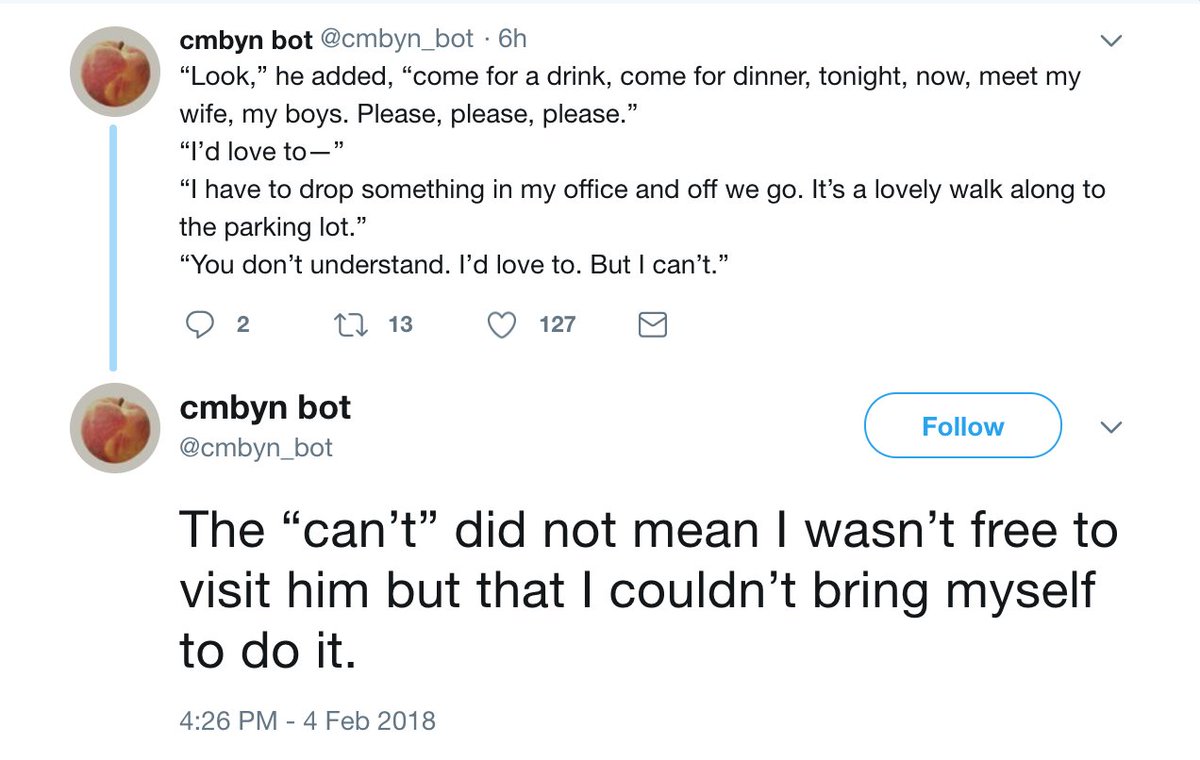Expand the top tweet's chevron menu

tap(1109, 41)
